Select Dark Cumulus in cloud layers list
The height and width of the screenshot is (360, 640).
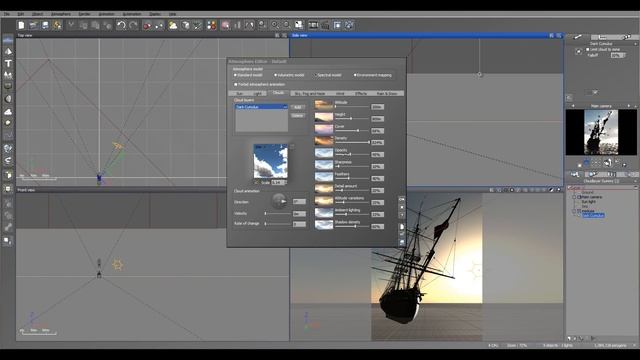261,107
